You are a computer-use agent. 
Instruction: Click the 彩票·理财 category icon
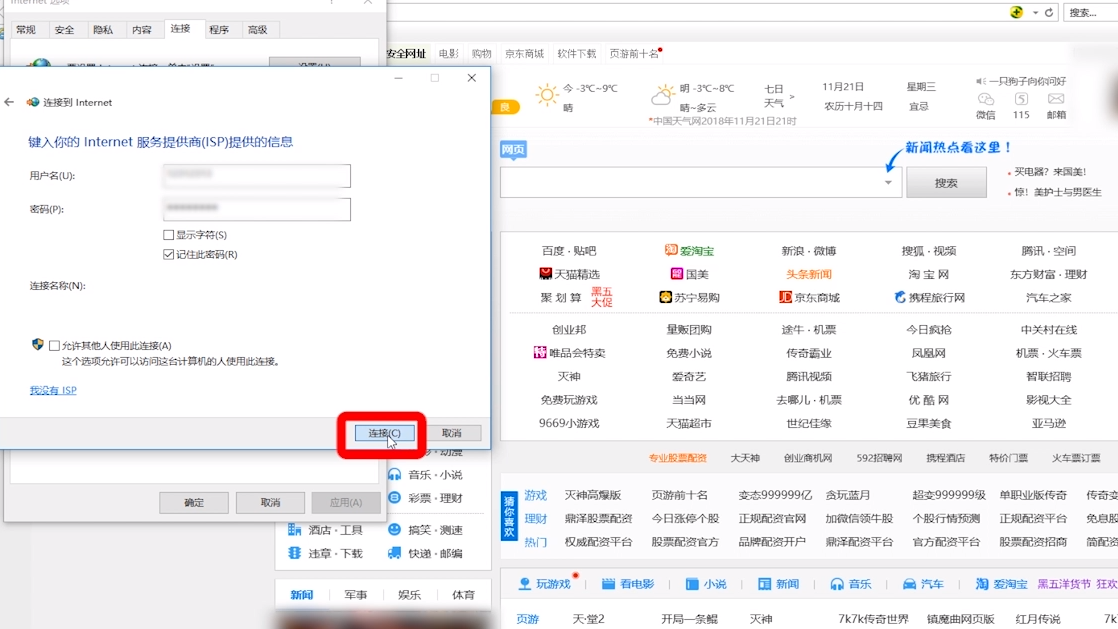(394, 497)
